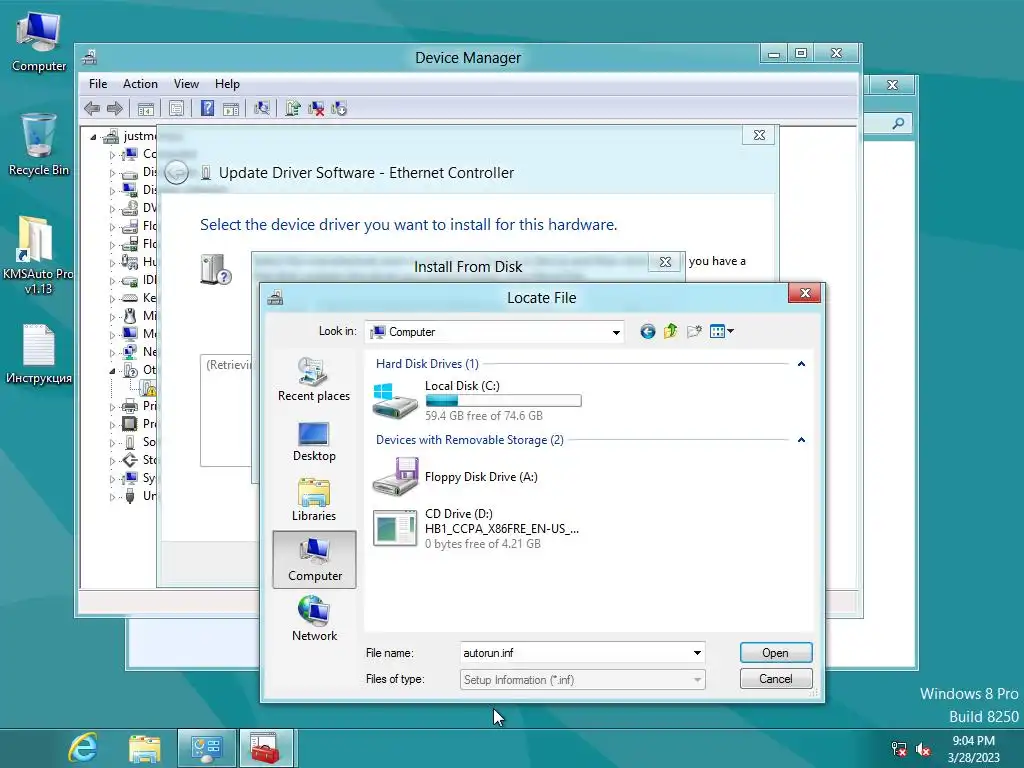
Task: Select Floppy Disk Drive (A:)
Action: point(455,477)
